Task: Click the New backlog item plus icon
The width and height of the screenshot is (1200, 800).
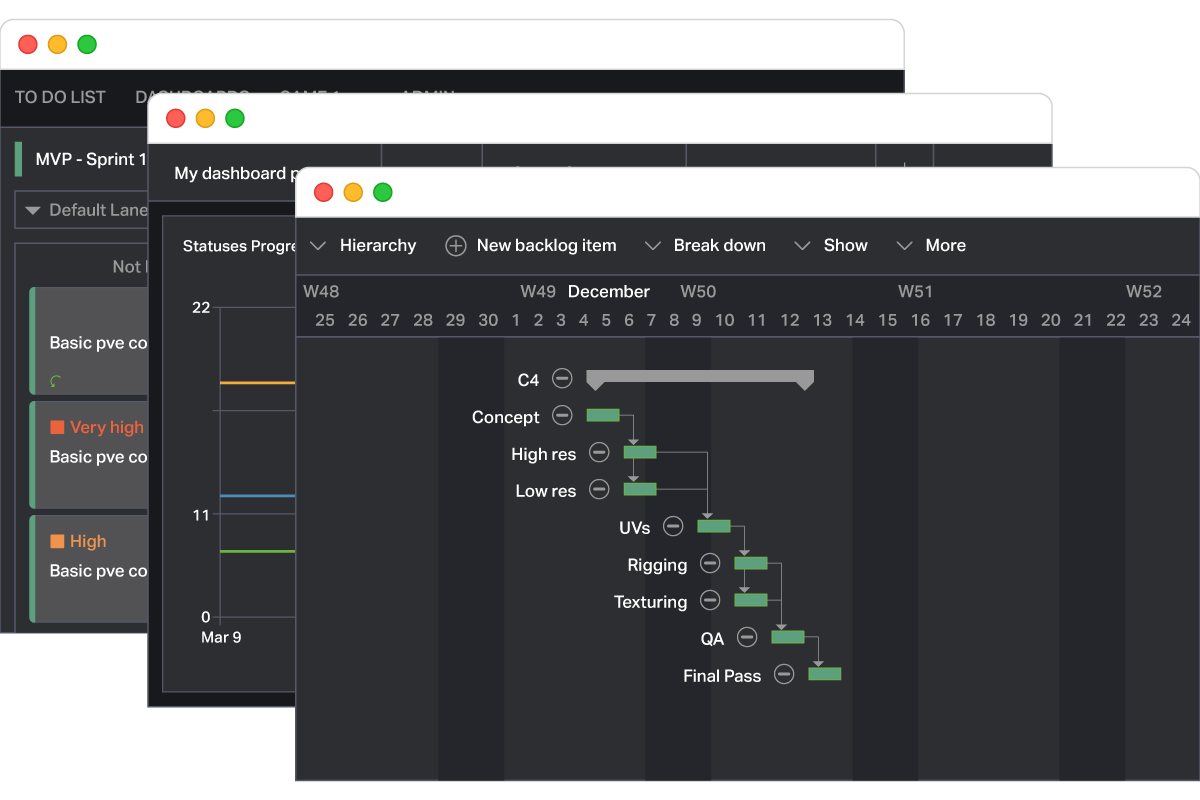Action: (x=456, y=245)
